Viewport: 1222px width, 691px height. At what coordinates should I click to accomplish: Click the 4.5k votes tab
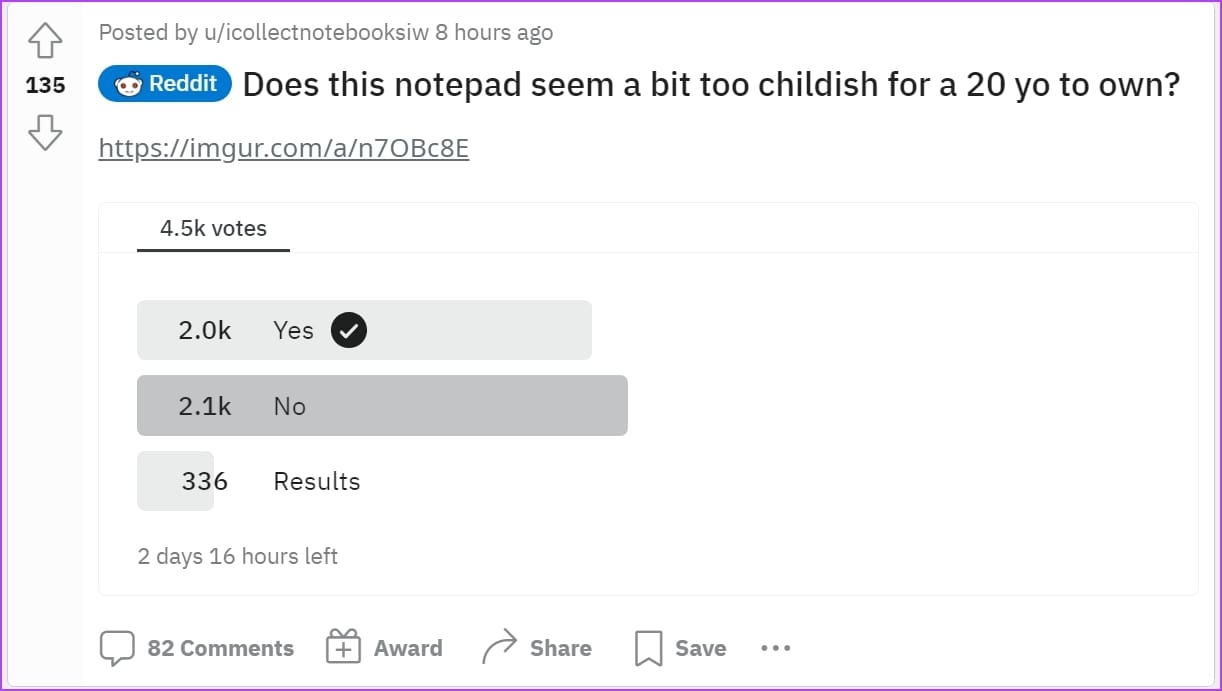213,229
